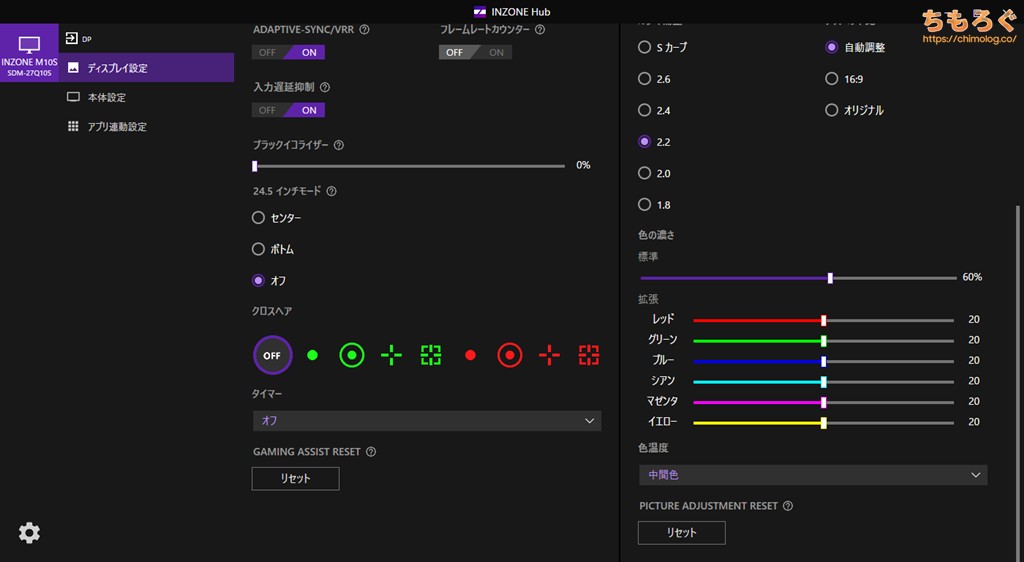Select ボトム for 24.5 inch mode
Screen dimensions: 1024x562
click(258, 249)
